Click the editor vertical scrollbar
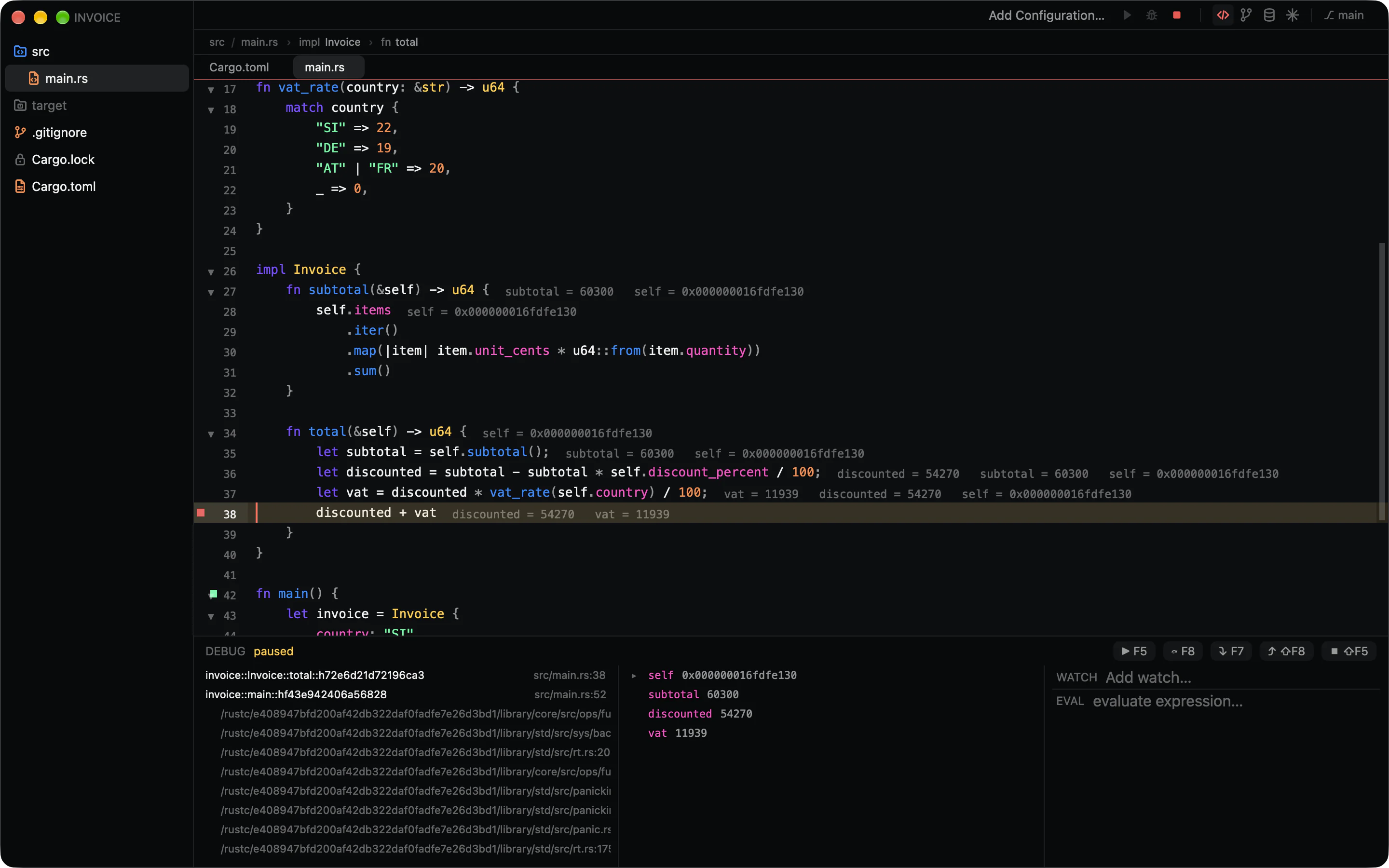The image size is (1389, 868). [x=1382, y=382]
